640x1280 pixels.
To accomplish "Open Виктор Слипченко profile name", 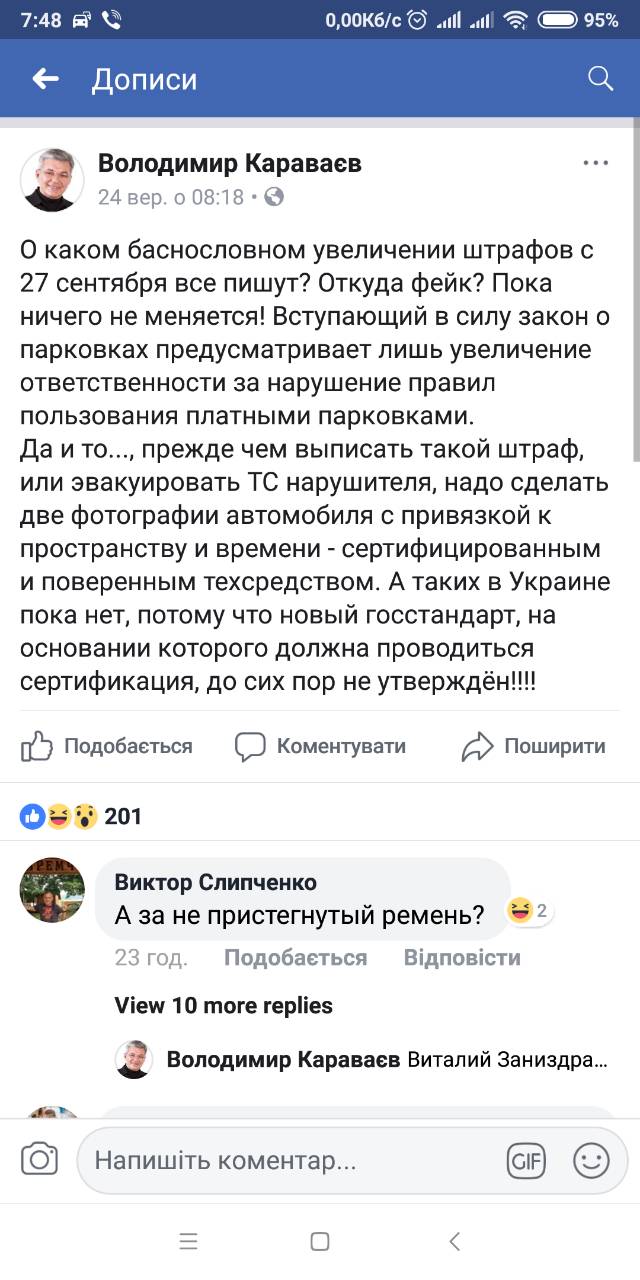I will point(216,882).
